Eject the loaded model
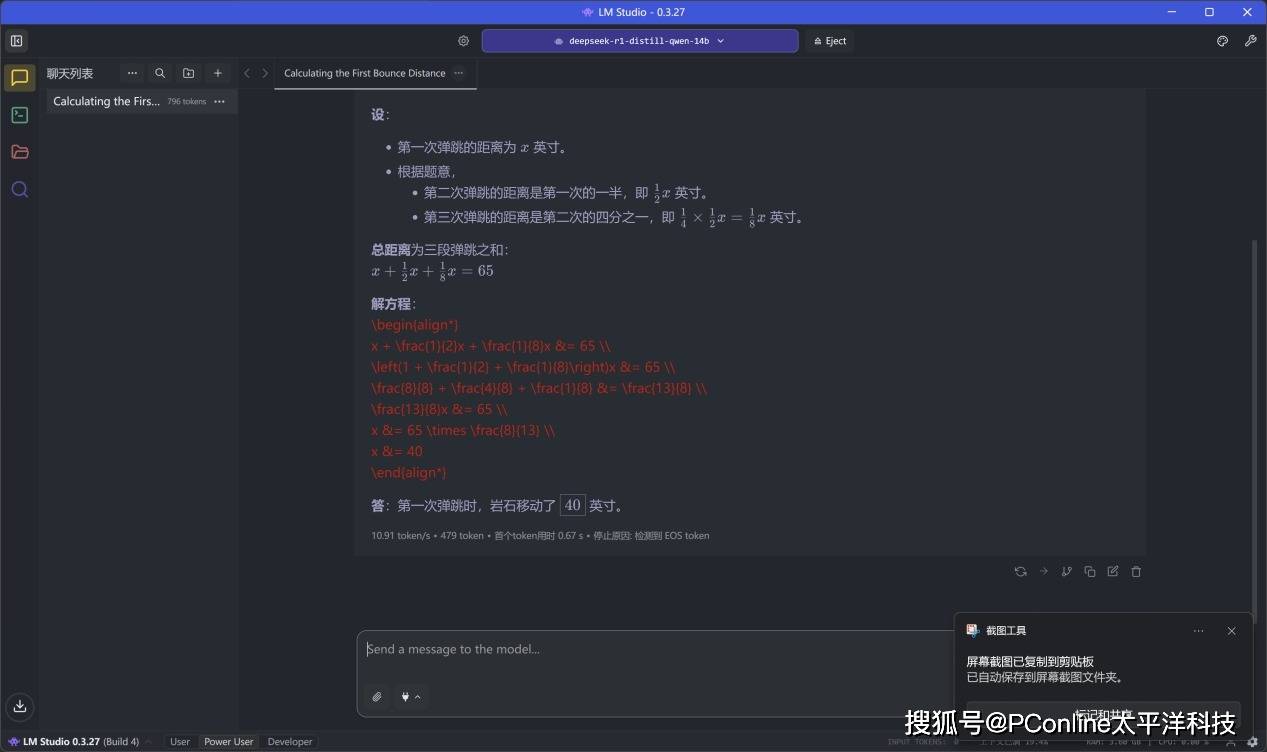The width and height of the screenshot is (1267, 752). 829,41
